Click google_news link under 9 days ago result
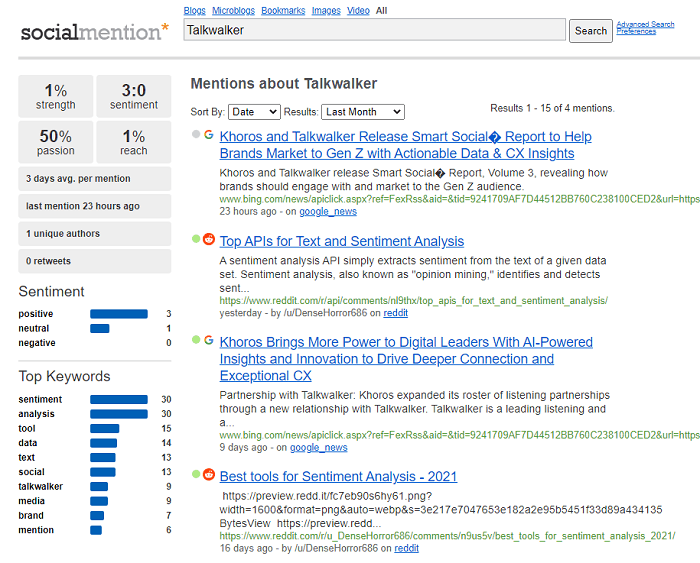This screenshot has height=563, width=700. click(319, 447)
